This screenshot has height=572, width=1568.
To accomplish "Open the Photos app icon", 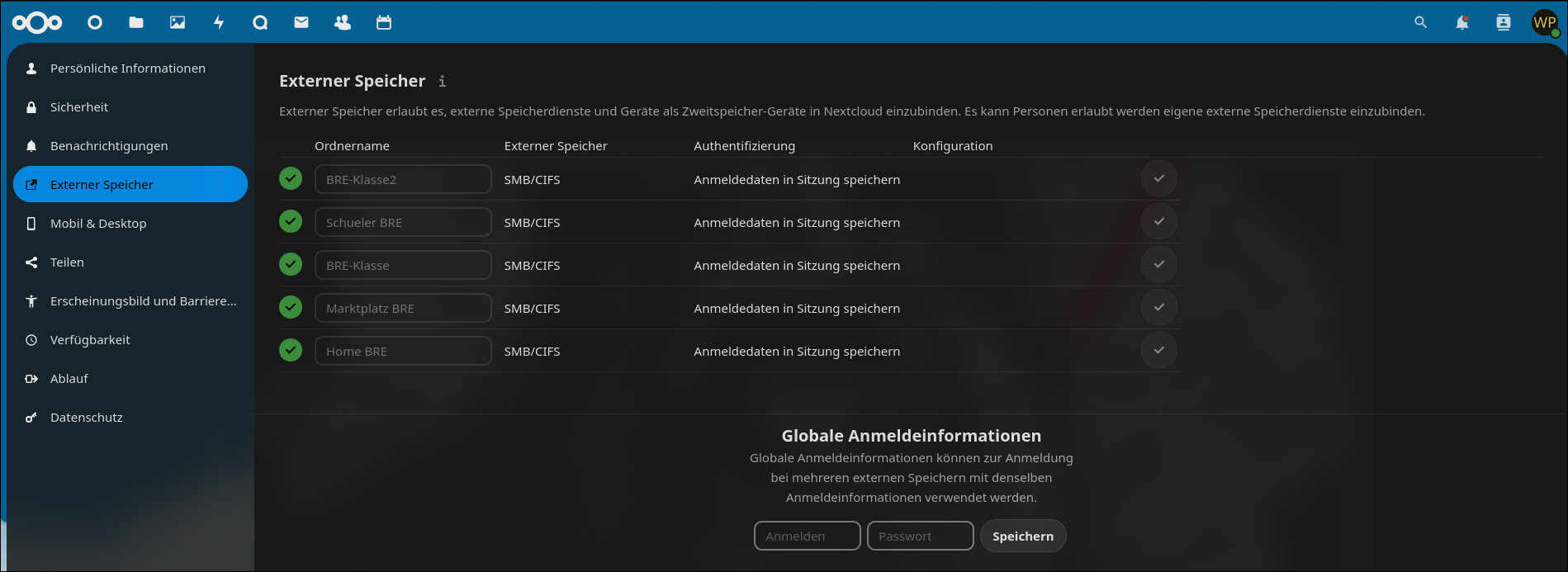I will [x=178, y=22].
